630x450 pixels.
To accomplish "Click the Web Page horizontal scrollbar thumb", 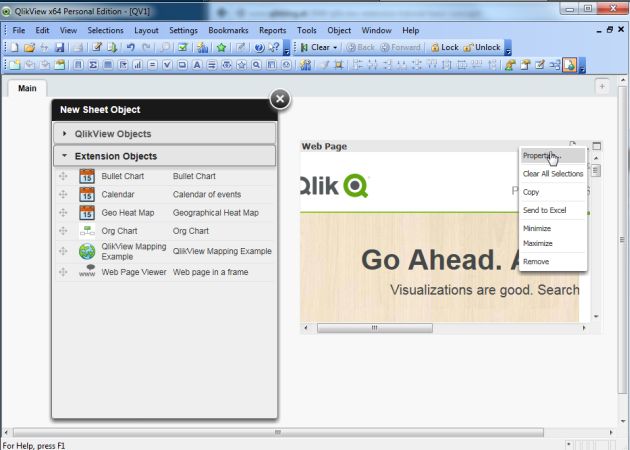I will tap(374, 328).
